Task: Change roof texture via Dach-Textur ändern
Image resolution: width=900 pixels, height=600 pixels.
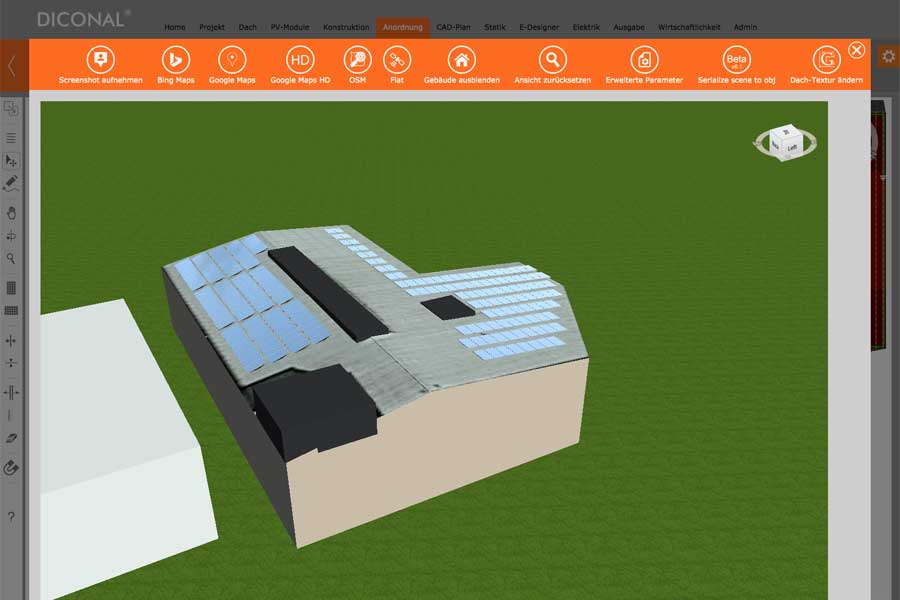Action: coord(826,59)
